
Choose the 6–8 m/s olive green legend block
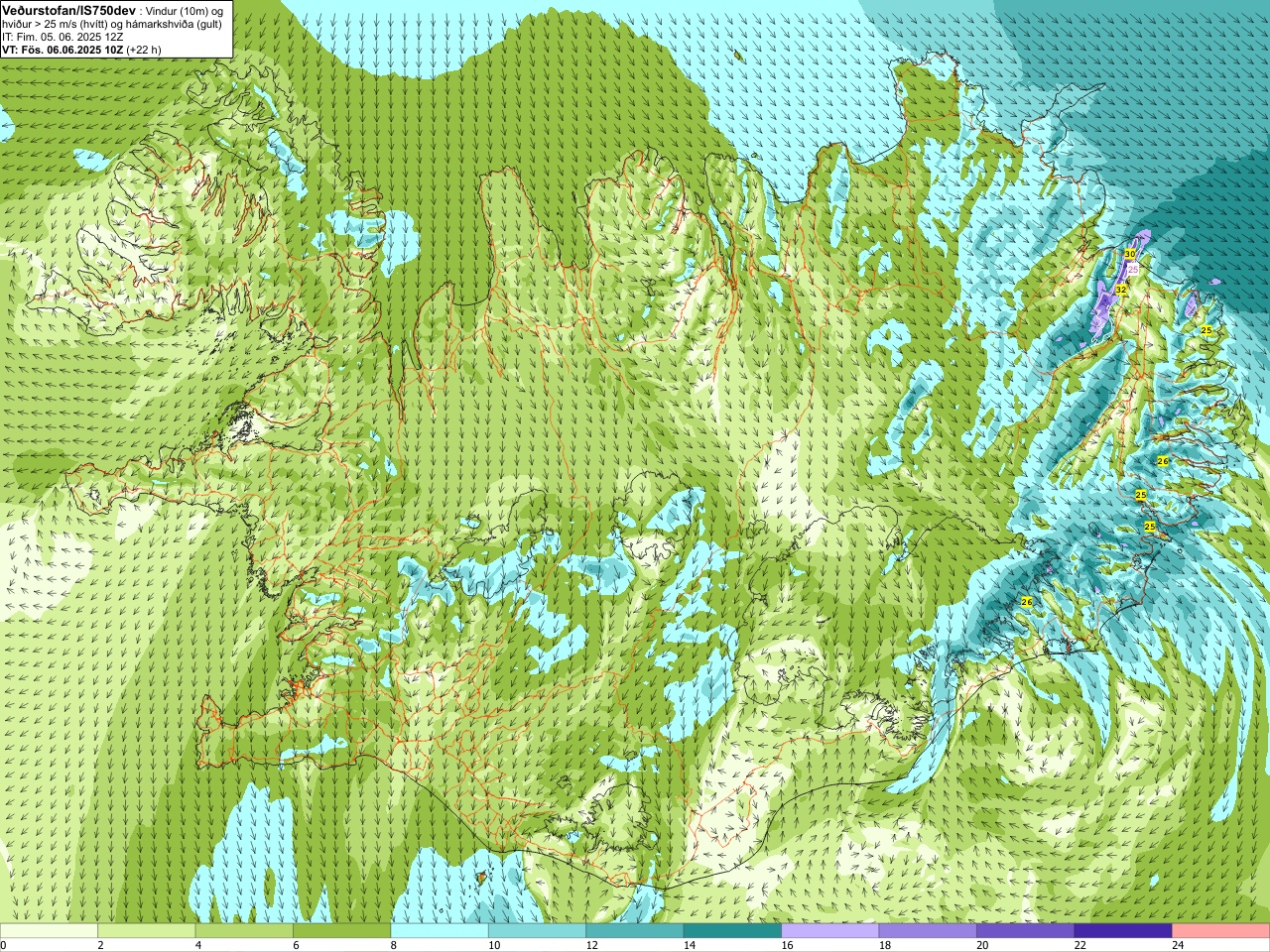342,931
